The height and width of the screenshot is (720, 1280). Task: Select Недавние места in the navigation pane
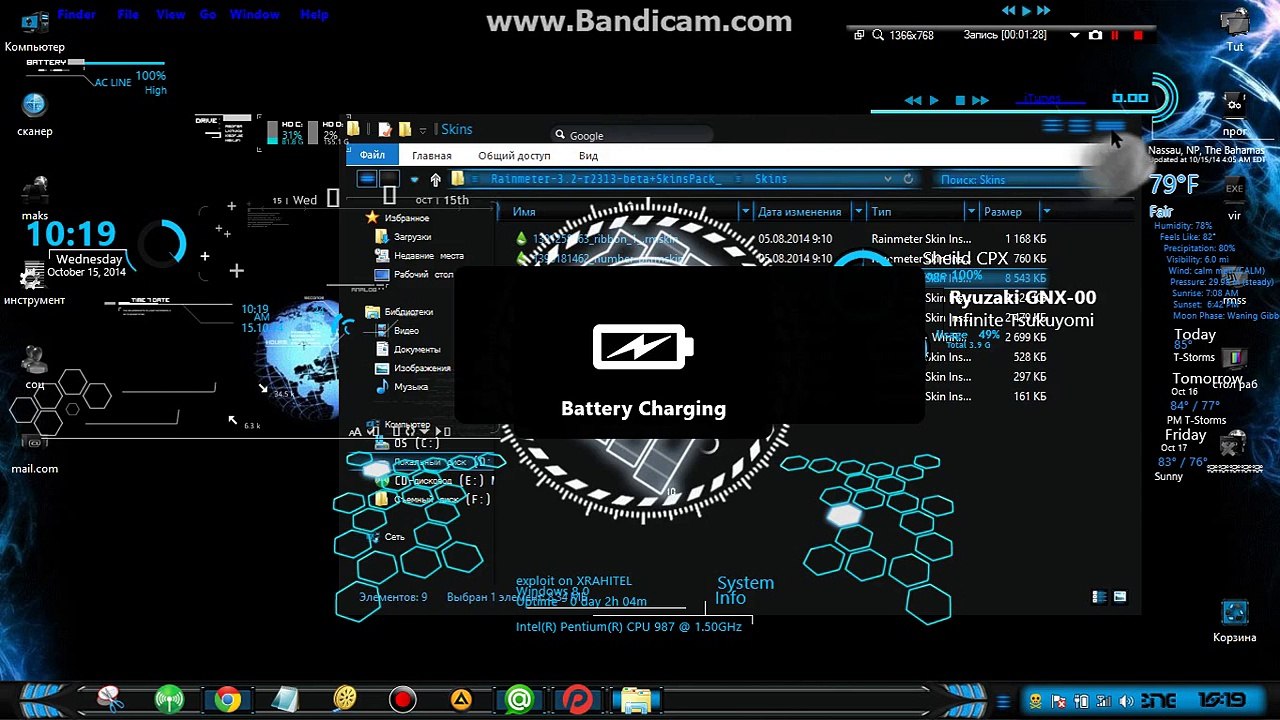[429, 256]
